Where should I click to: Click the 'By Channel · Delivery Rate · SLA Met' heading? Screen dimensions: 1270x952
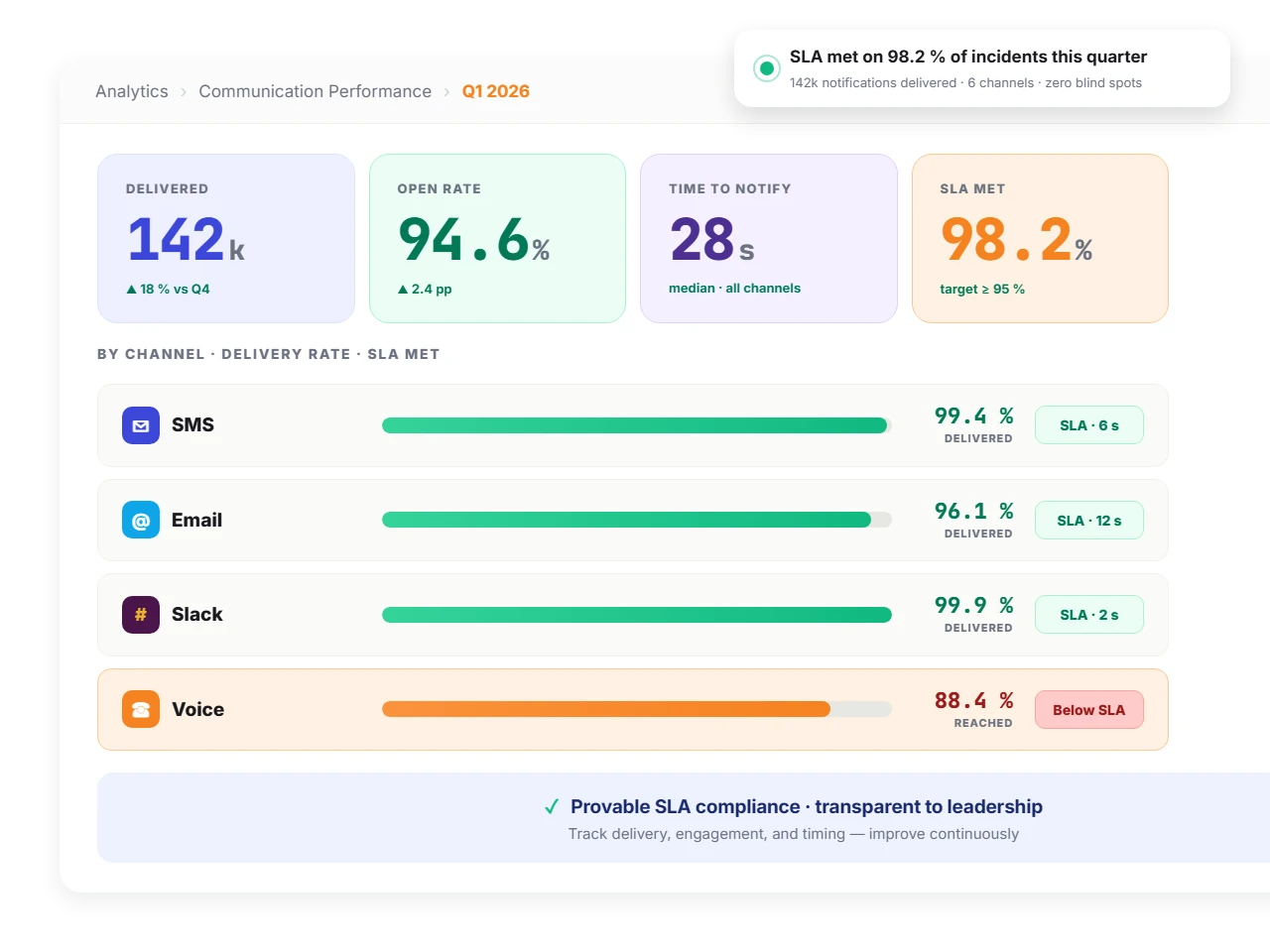268,354
